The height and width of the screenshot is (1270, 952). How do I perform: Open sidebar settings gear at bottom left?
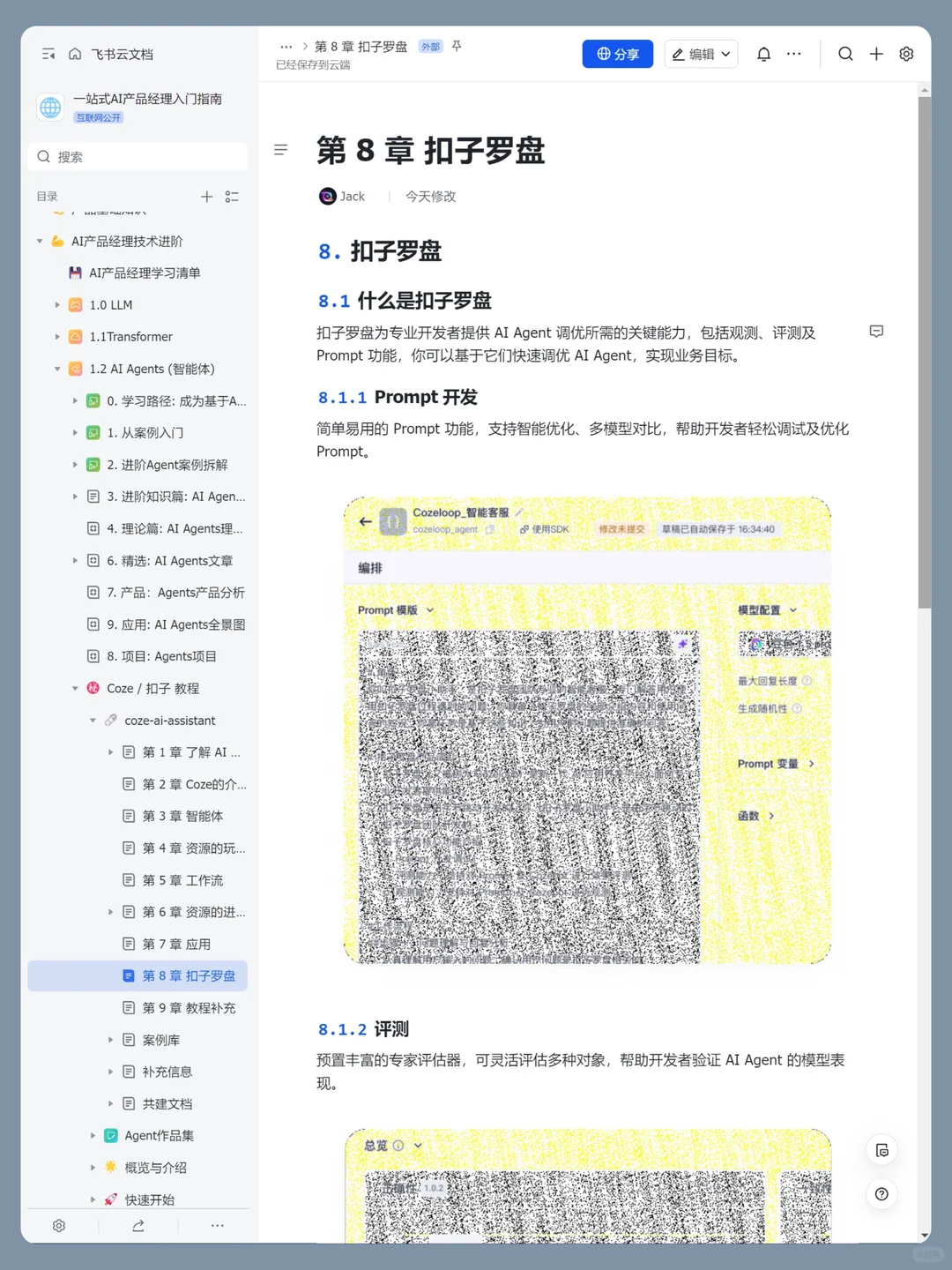point(59,1226)
